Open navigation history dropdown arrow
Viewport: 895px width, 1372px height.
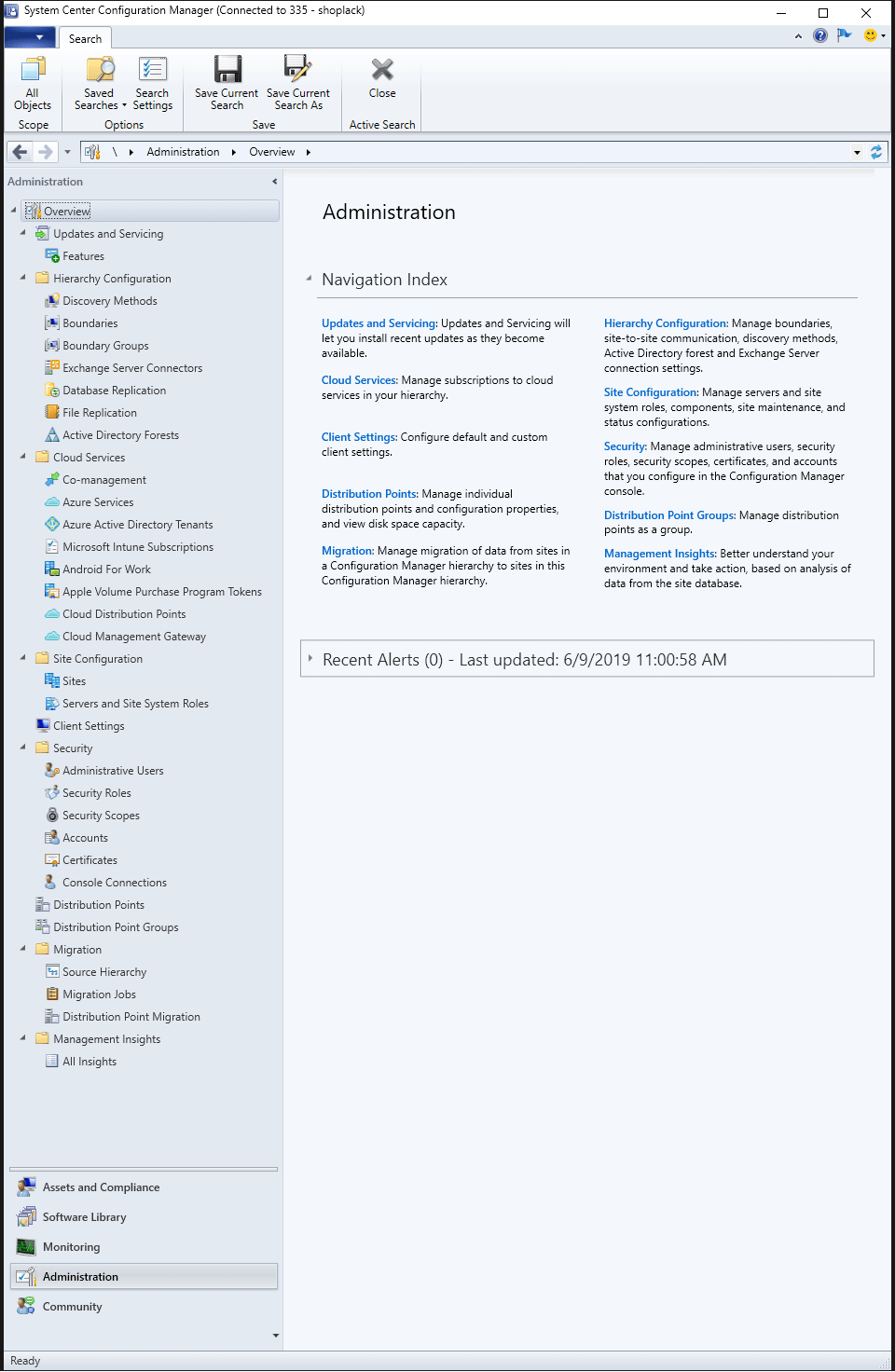click(67, 152)
